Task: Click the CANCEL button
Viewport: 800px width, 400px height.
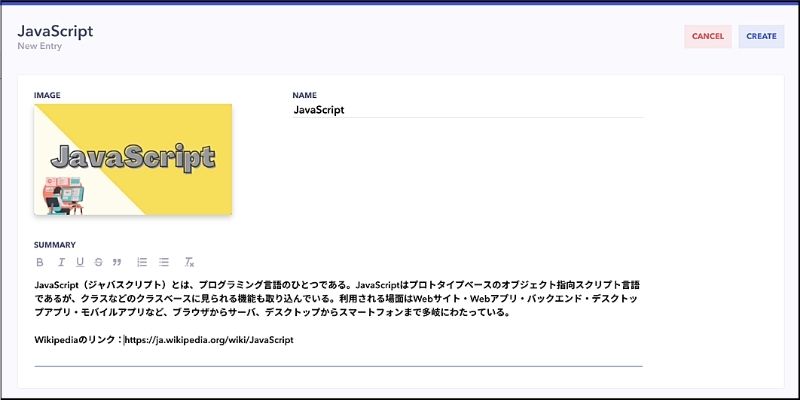Action: pyautogui.click(x=708, y=36)
